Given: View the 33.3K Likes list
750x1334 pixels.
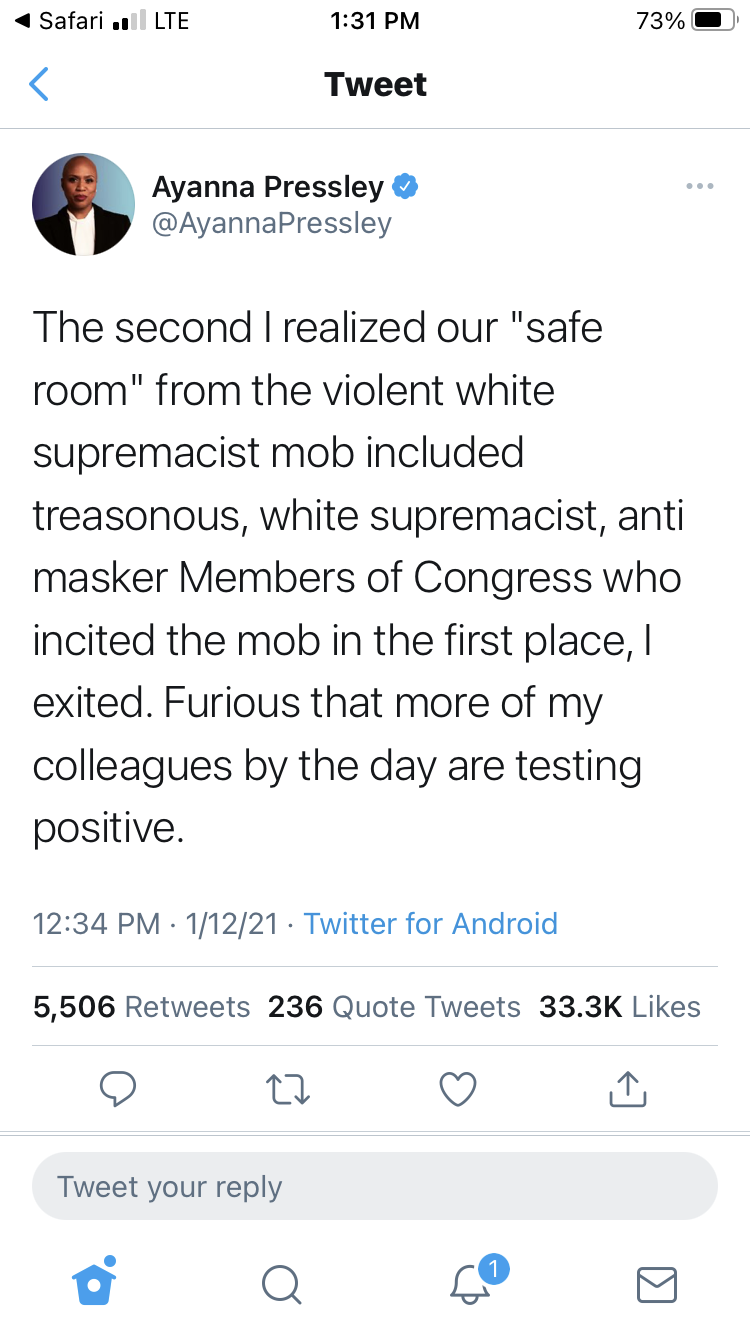Looking at the screenshot, I should pos(619,1007).
